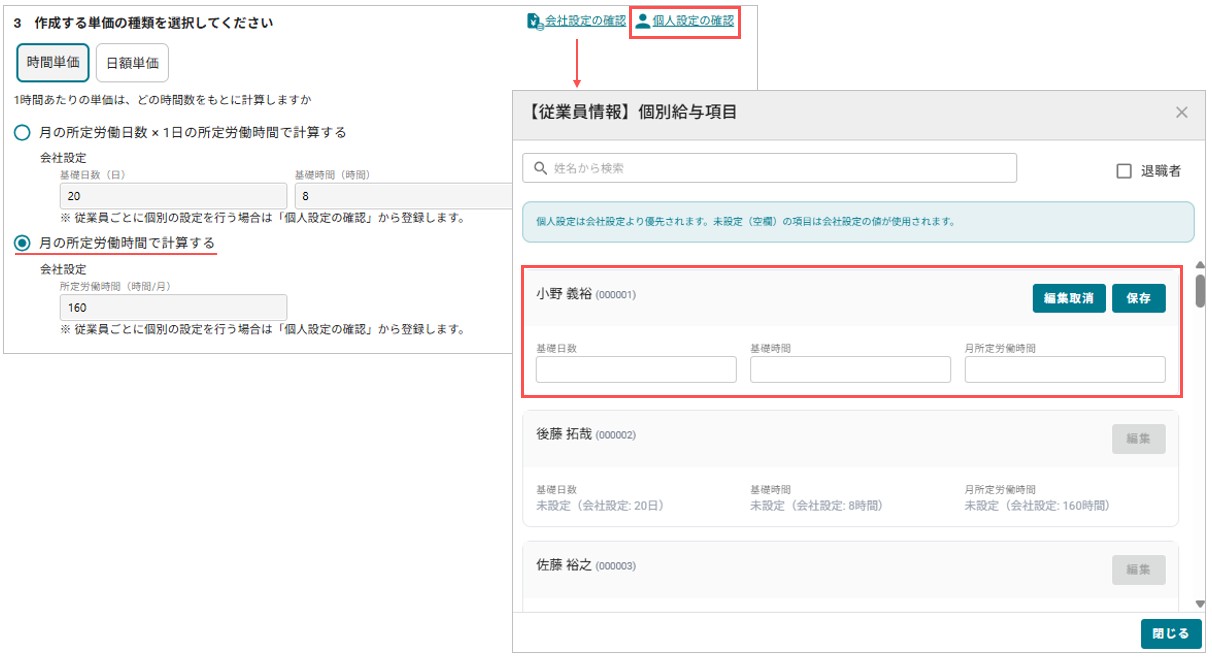Viewport: 1212px width, 657px height.
Task: Click the heading 作成する単価の種類を選択してください
Action: [153, 22]
